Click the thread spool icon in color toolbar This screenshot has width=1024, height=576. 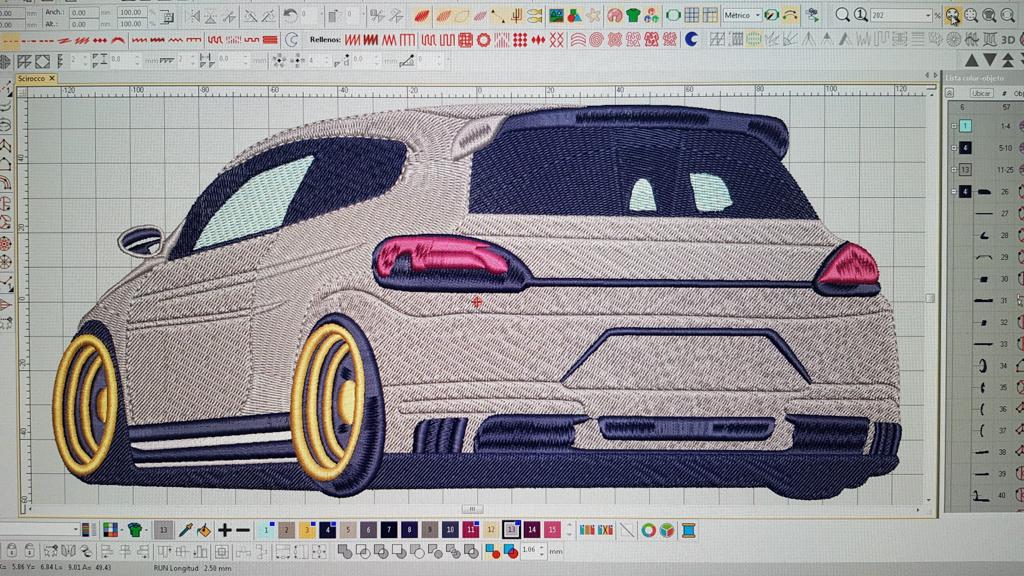tap(686, 530)
